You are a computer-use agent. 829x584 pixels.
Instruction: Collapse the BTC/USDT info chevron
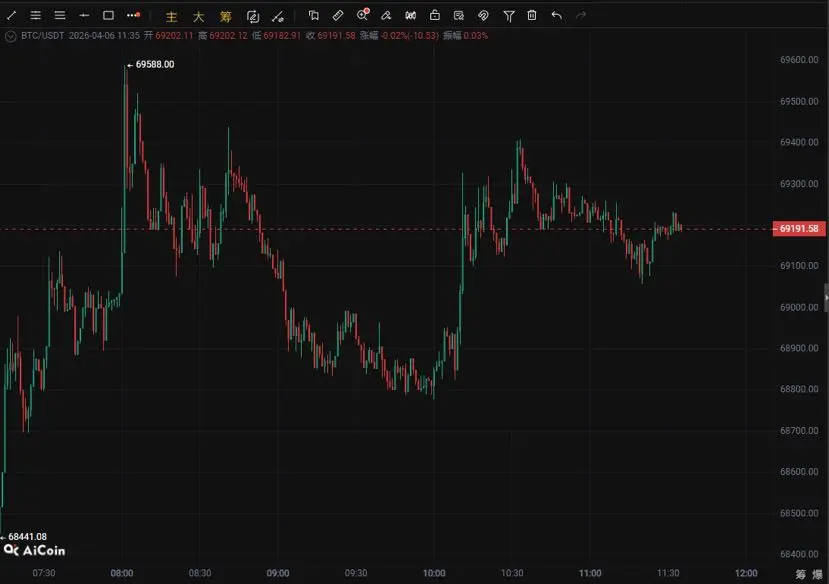click(x=11, y=36)
